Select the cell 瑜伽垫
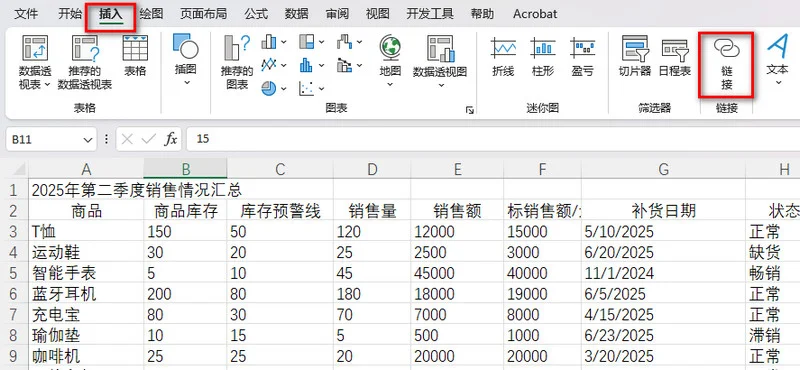The height and width of the screenshot is (370, 800). pos(86,335)
